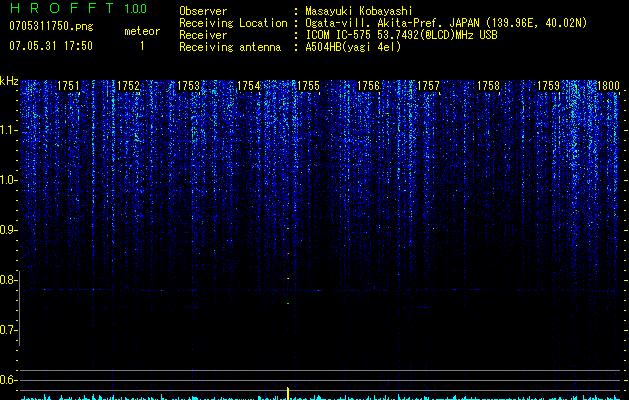Click the 0.8 kHz axis label
The width and height of the screenshot is (629, 400).
click(x=8, y=280)
